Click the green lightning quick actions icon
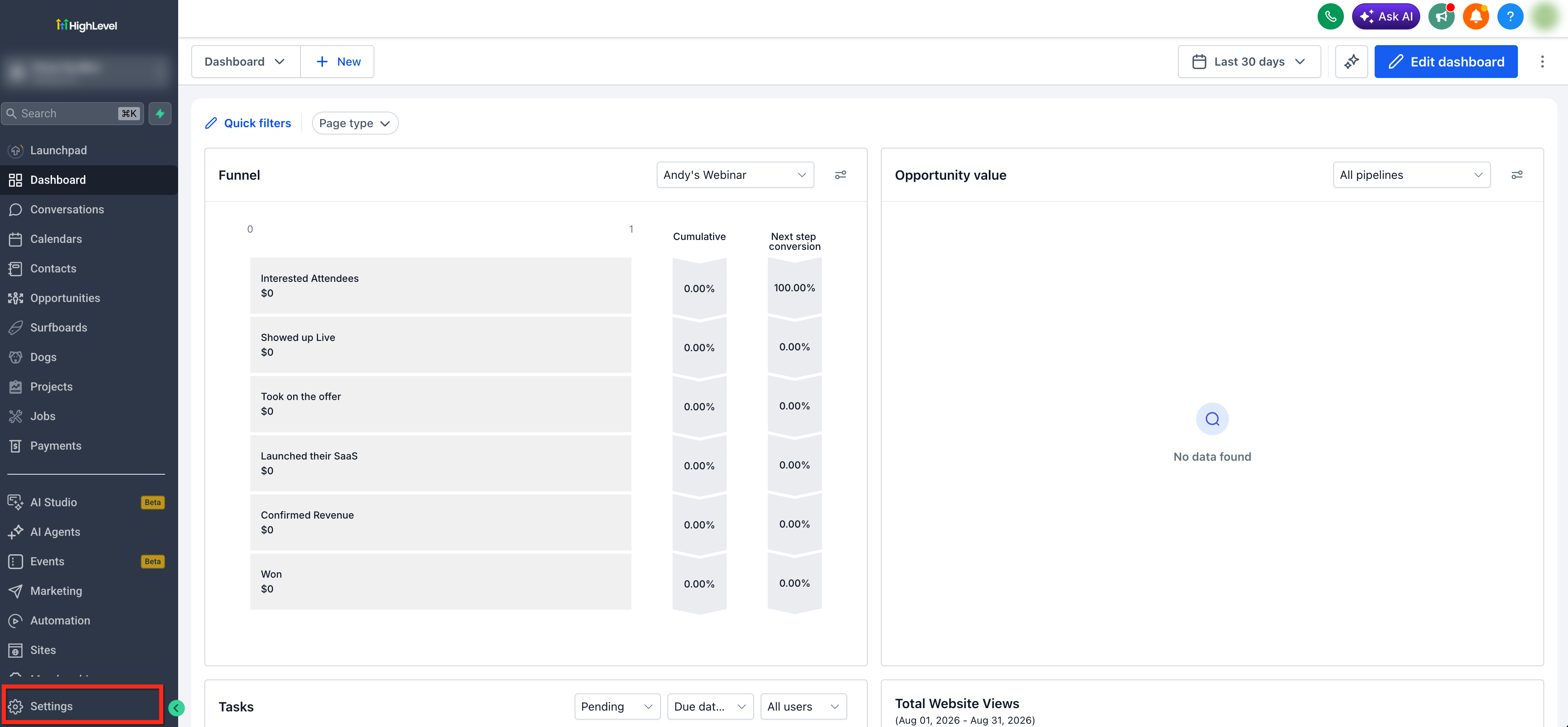The image size is (1568, 727). [160, 113]
